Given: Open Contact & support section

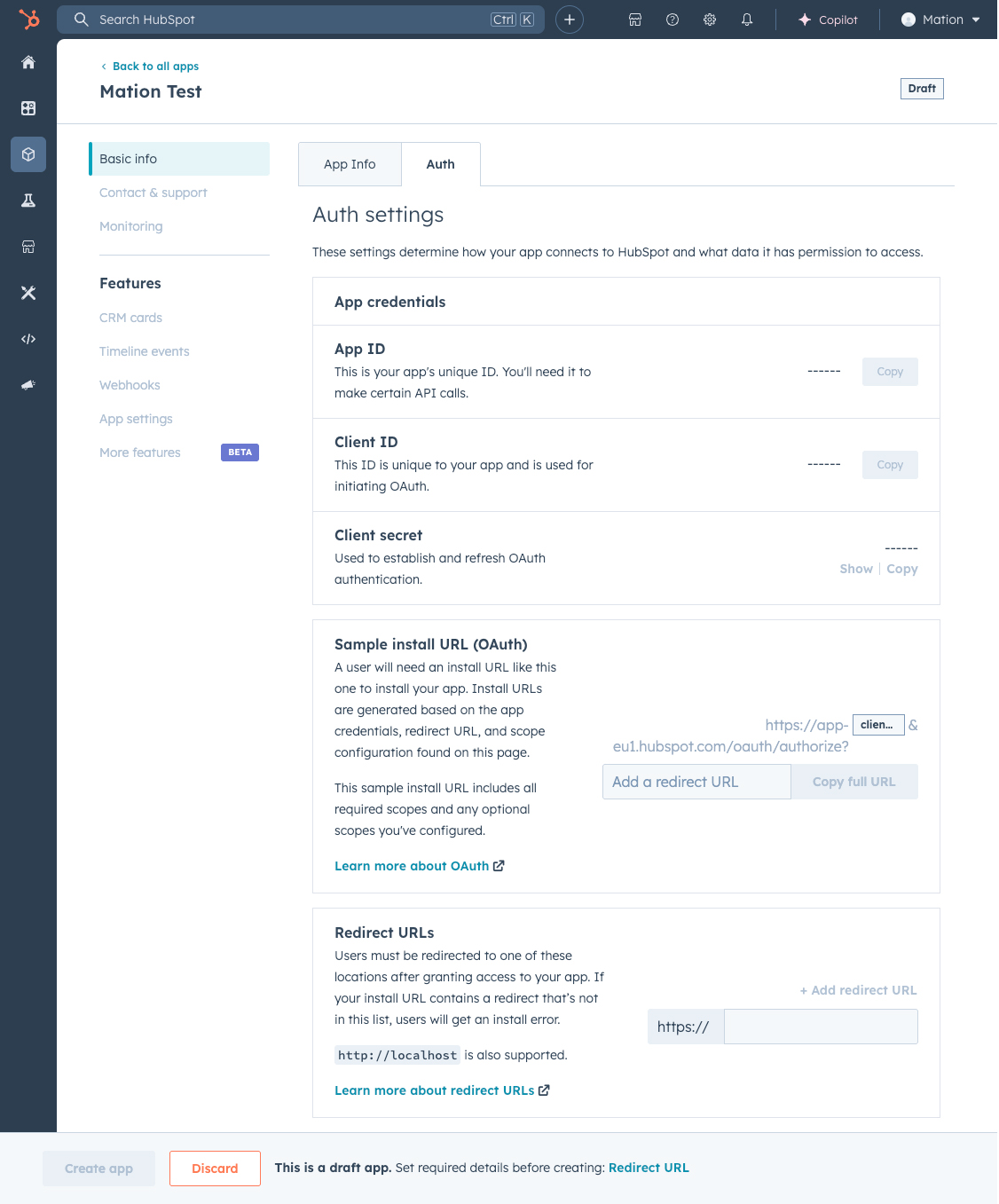Looking at the screenshot, I should pos(153,193).
